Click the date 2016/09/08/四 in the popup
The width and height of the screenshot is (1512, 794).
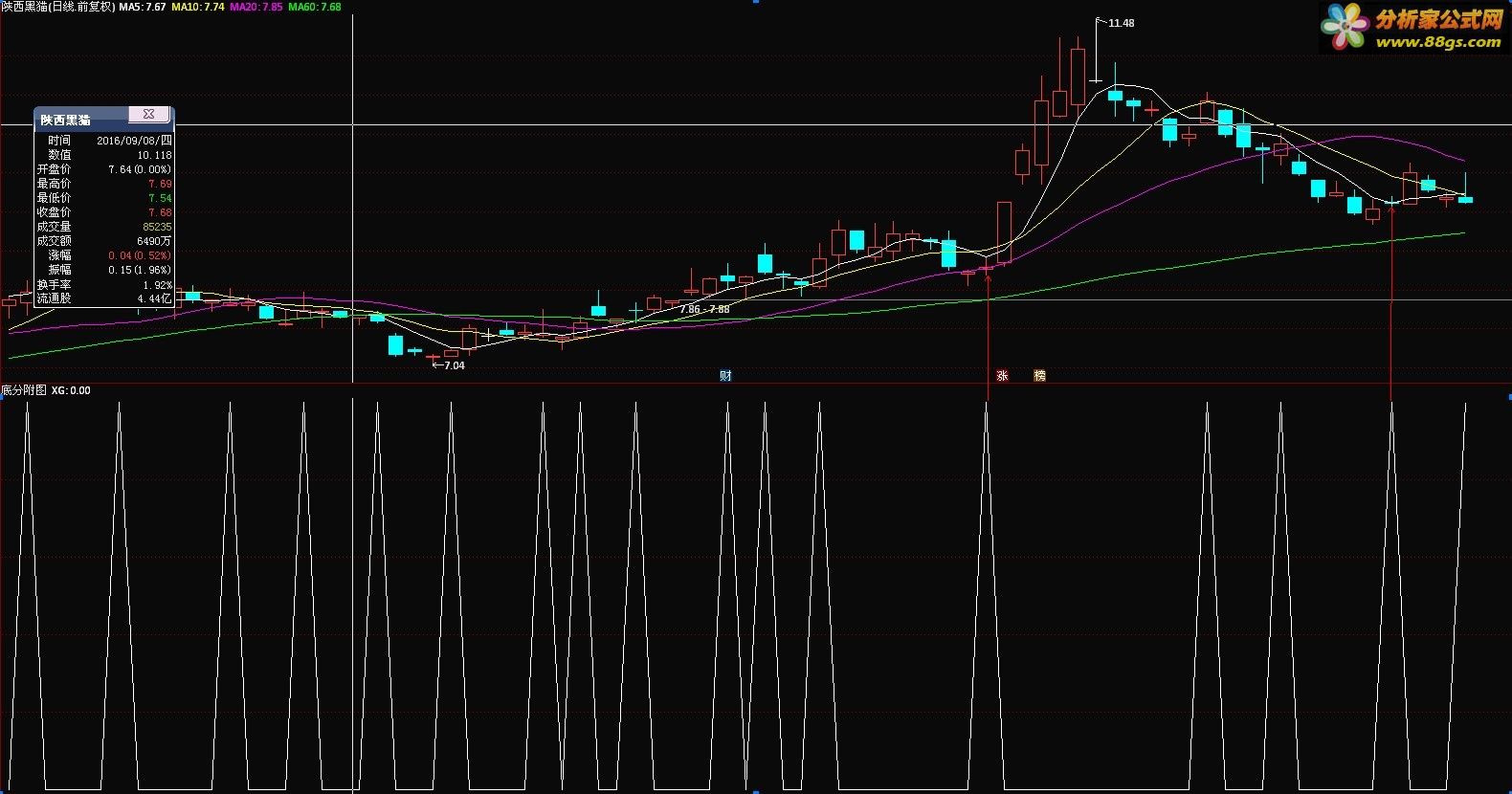coord(134,141)
